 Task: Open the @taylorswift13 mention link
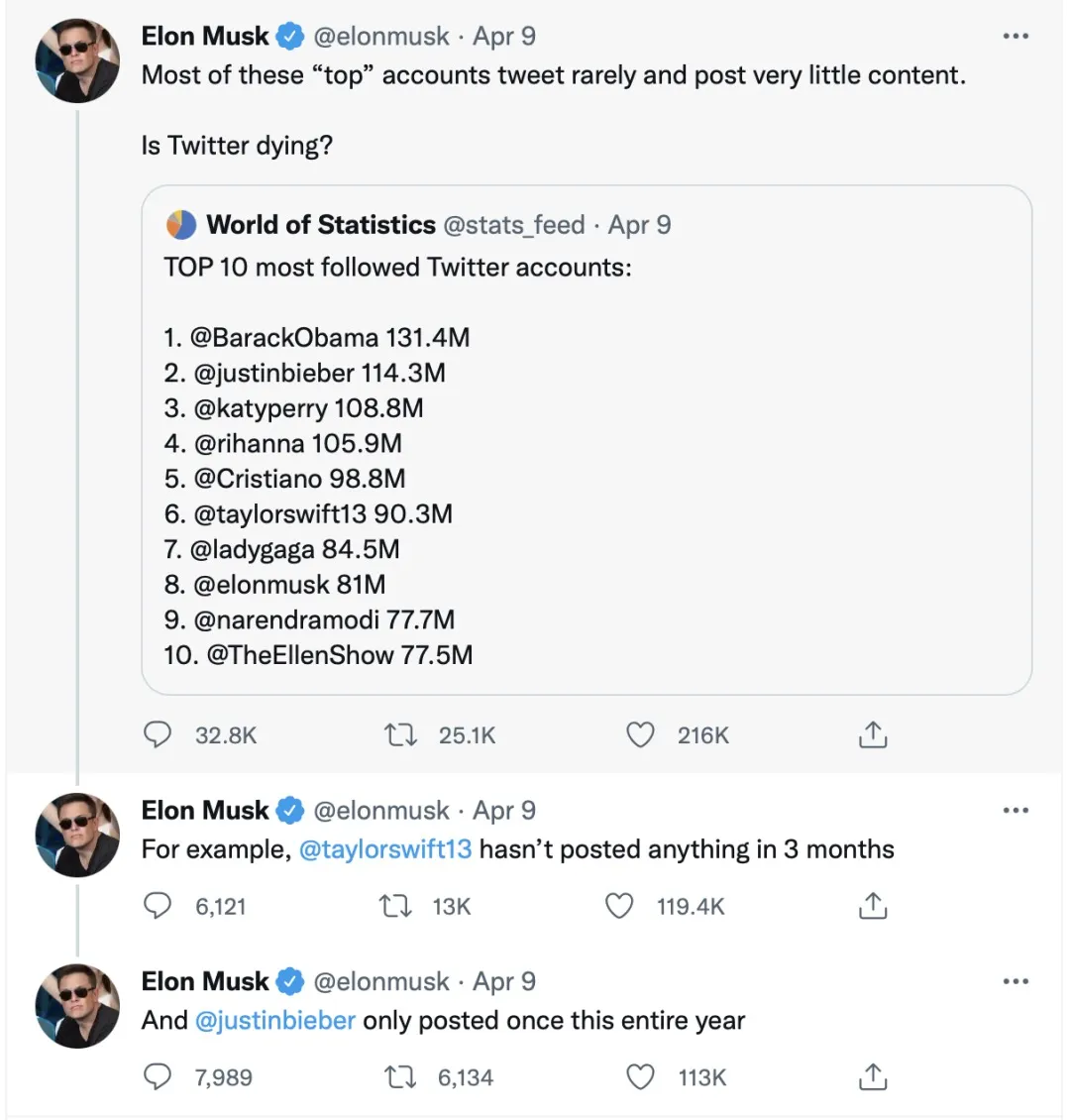385,849
